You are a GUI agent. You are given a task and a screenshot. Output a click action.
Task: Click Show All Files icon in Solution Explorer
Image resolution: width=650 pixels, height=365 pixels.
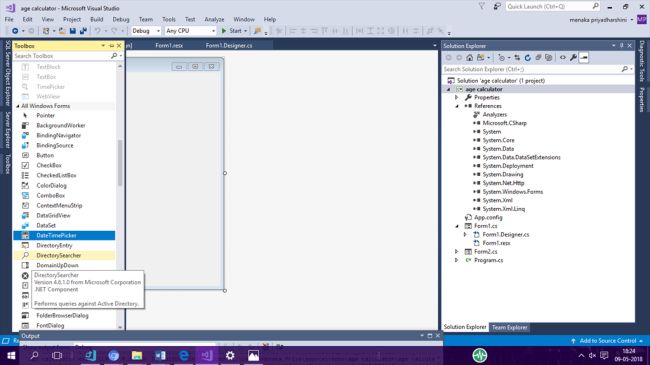[x=548, y=58]
